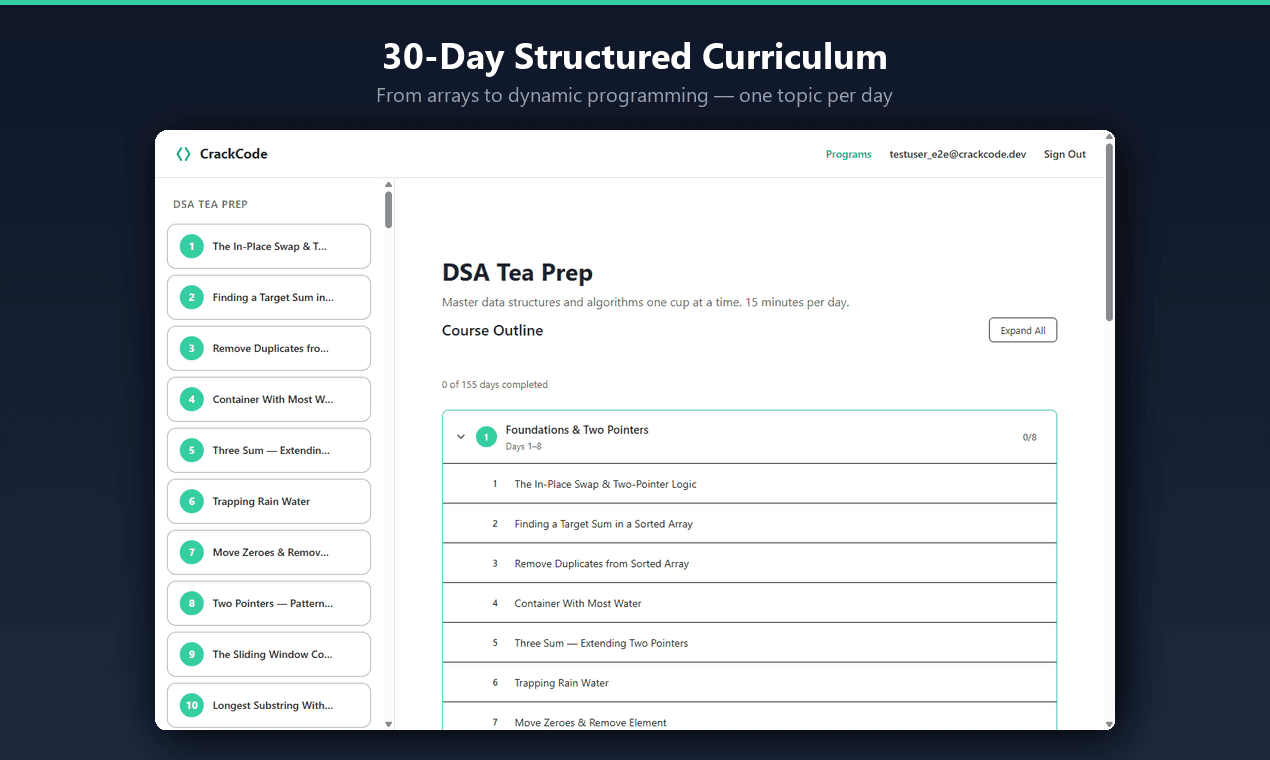Click the Expand All button
Viewport: 1270px width, 760px height.
click(x=1023, y=330)
